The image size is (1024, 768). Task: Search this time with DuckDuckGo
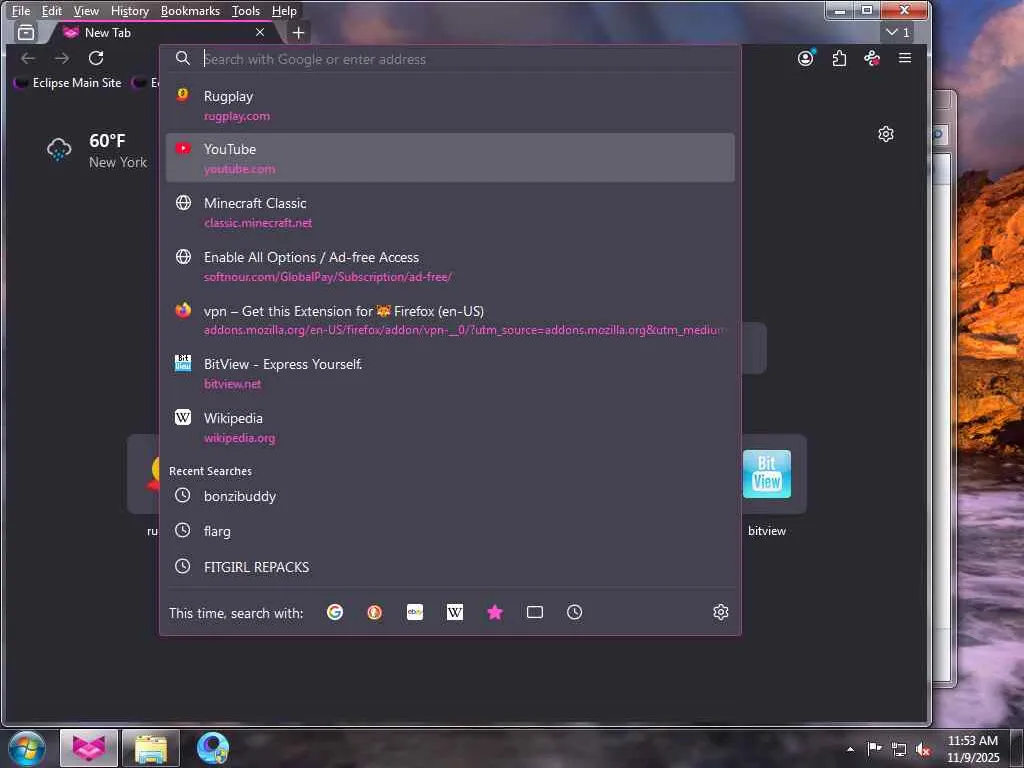coord(375,612)
